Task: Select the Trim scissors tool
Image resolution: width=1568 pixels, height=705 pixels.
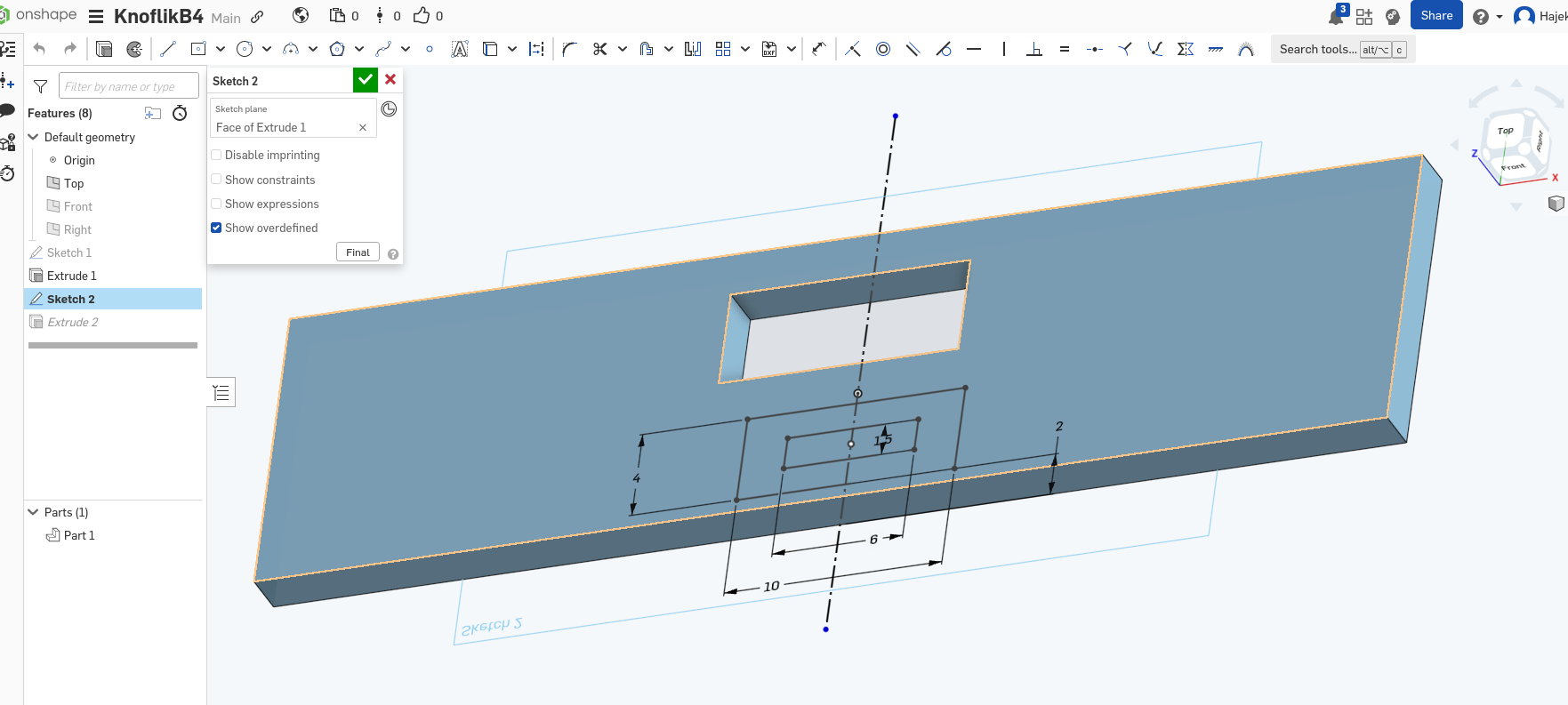Action: [x=600, y=49]
